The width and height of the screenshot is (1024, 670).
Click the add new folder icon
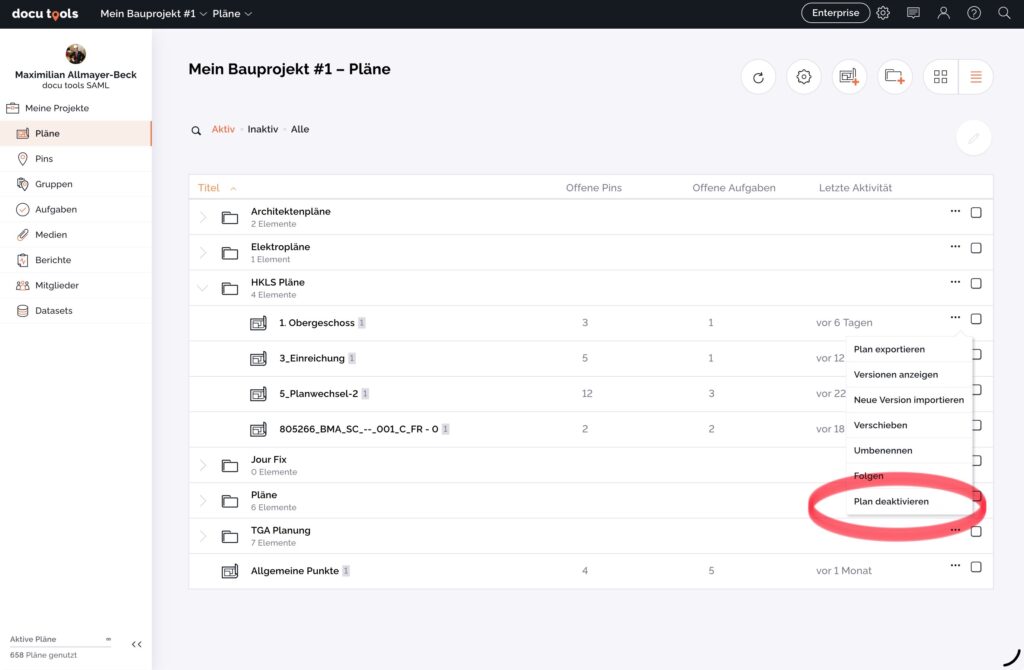(895, 77)
